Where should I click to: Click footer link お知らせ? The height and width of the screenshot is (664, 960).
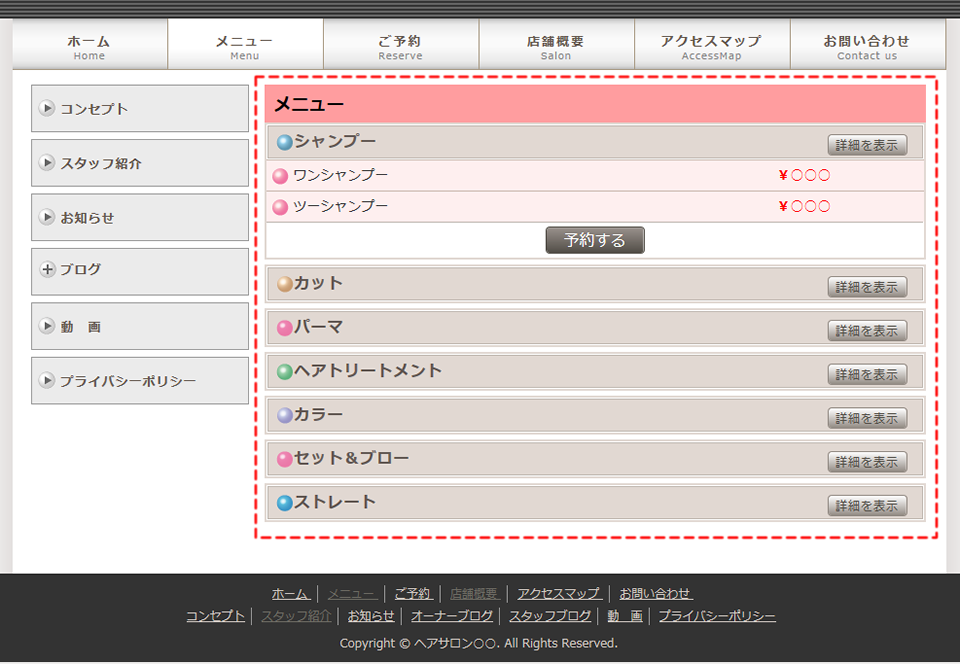(x=371, y=616)
